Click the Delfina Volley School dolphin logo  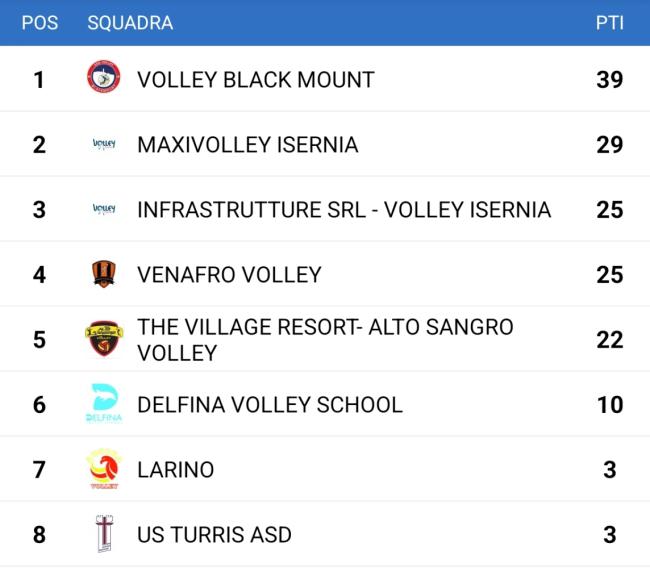(x=104, y=404)
